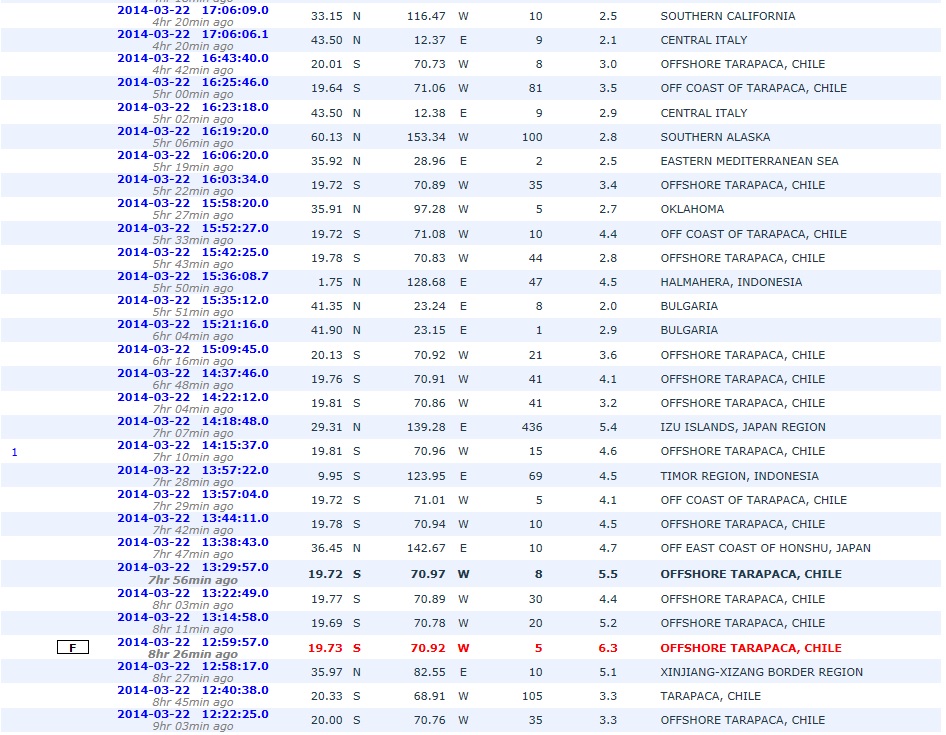Select depth value 436 in the Izu Islands row
Image resolution: width=946 pixels, height=735 pixels.
coord(532,427)
